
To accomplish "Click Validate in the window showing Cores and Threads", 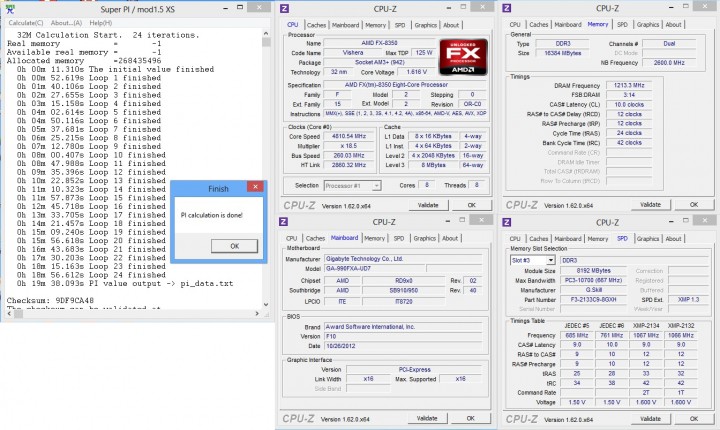I will point(427,203).
